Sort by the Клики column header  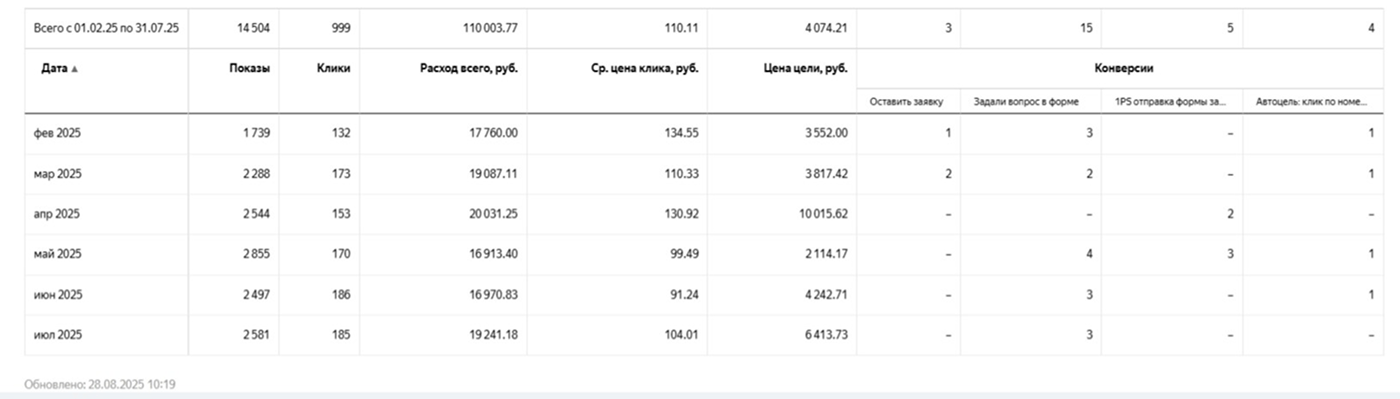(x=334, y=69)
